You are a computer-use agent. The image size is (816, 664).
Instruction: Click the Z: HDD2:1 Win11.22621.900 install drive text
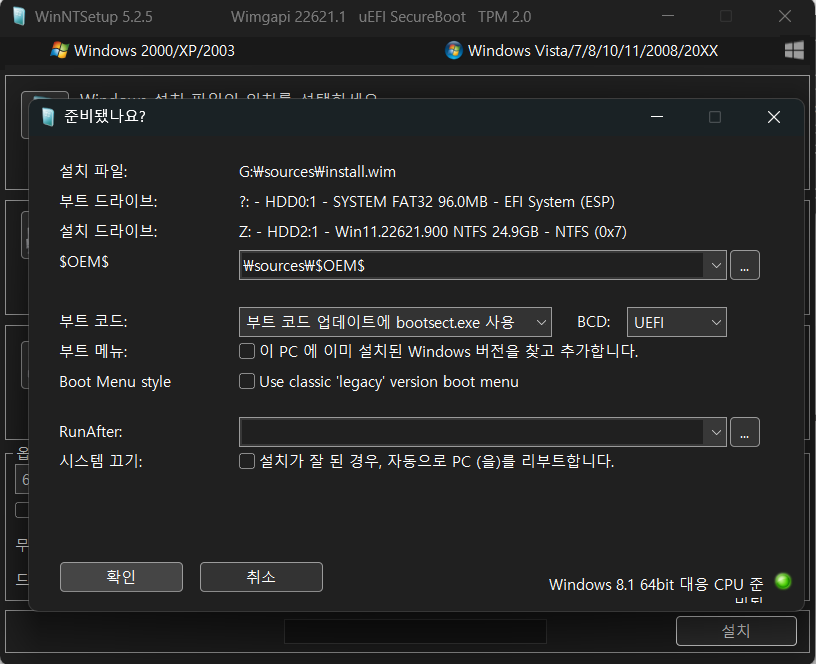tap(433, 232)
